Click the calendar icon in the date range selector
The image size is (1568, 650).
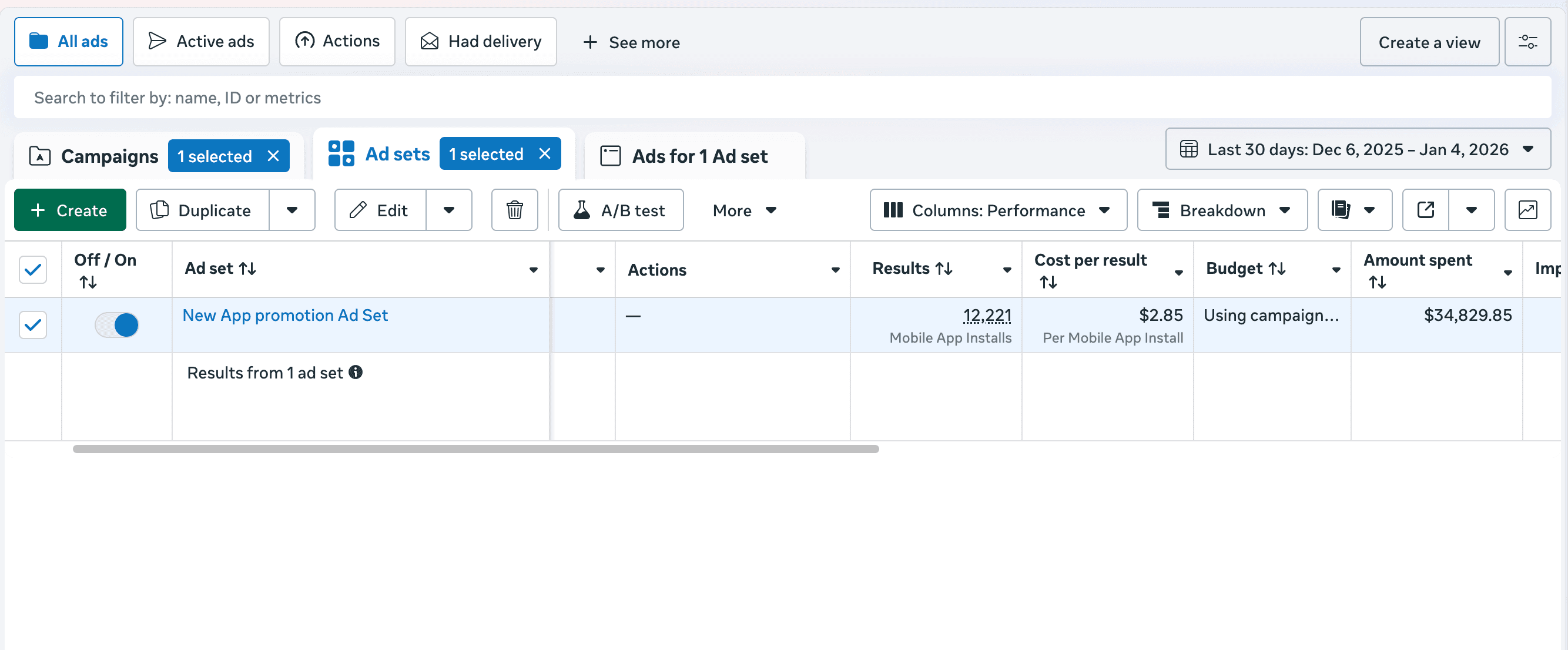pos(1190,149)
